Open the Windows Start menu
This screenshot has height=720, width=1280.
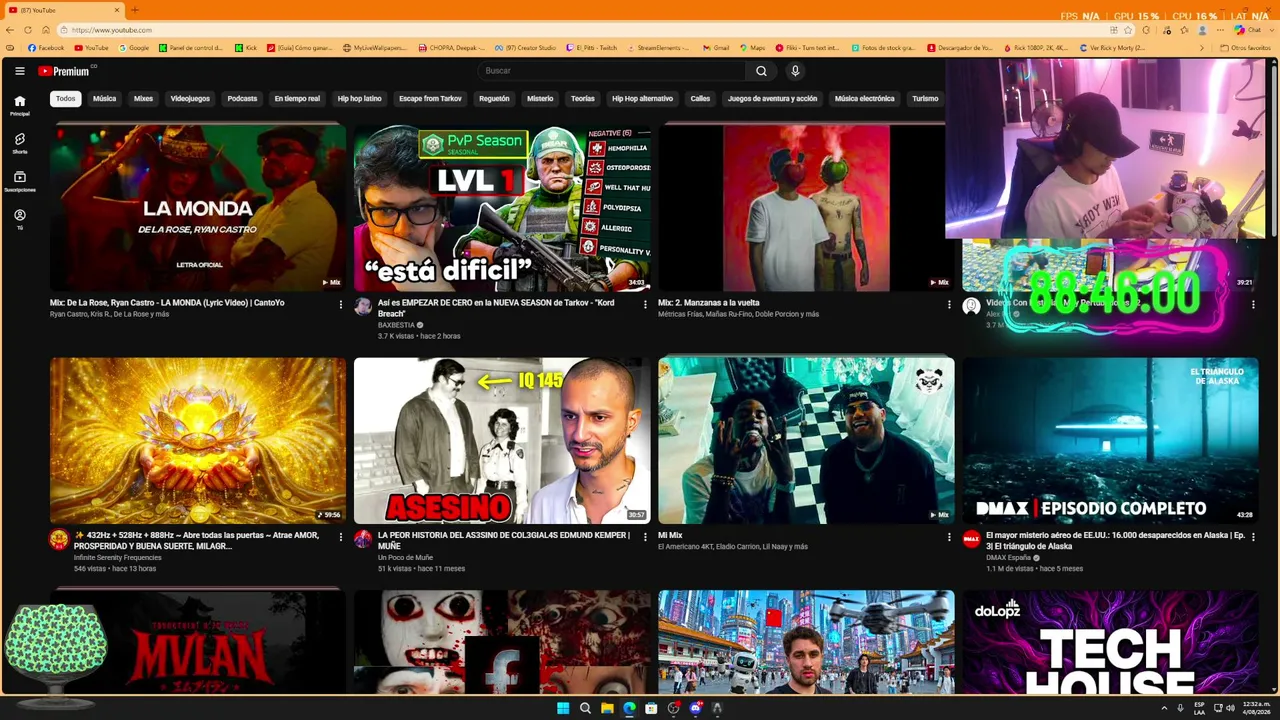click(563, 708)
